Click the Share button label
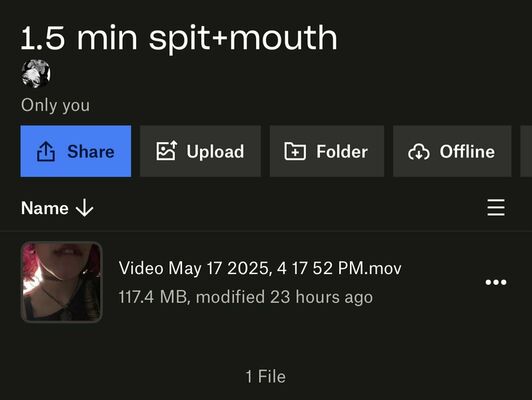The image size is (532, 400). [91, 151]
